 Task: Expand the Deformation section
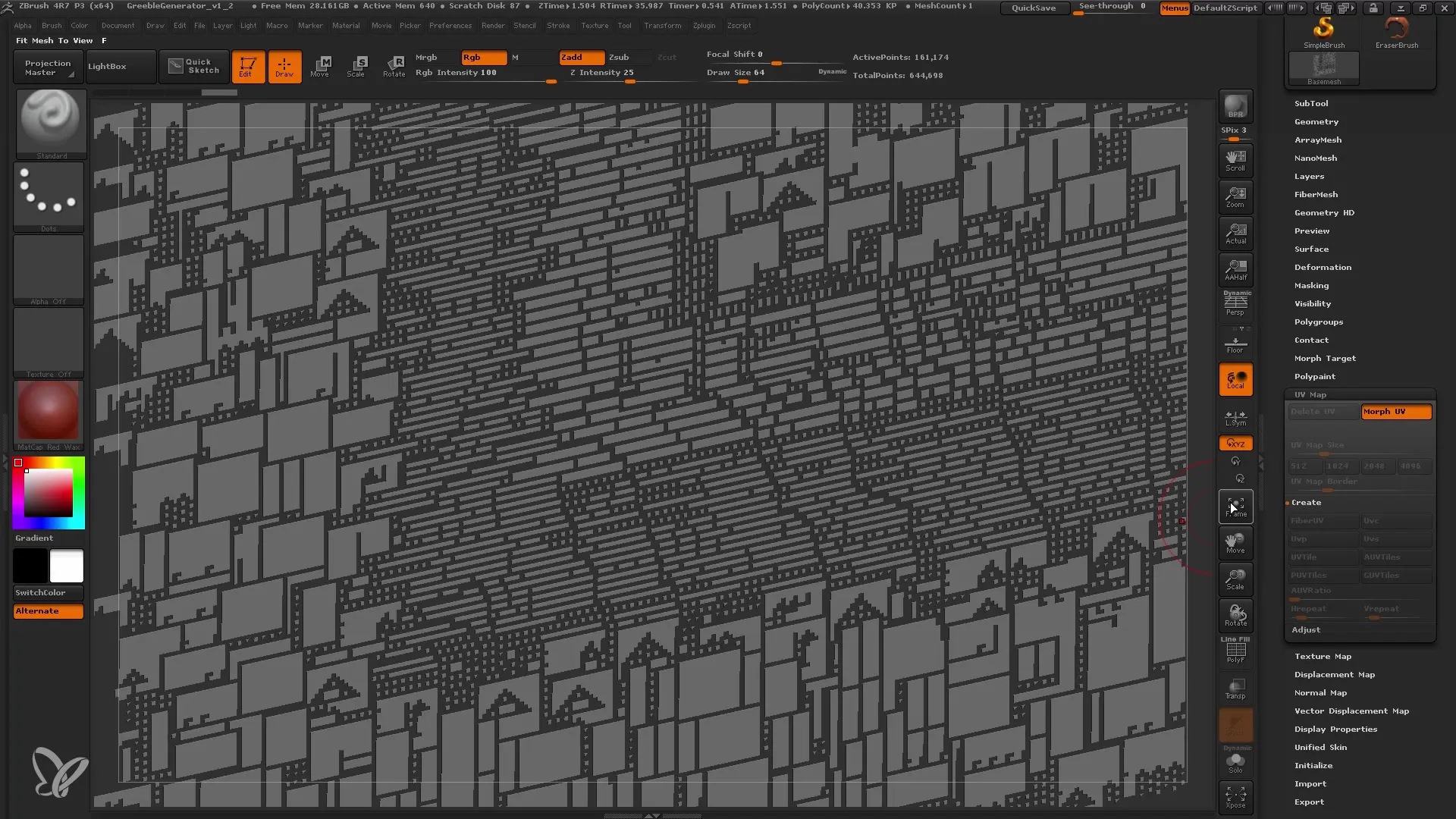point(1323,267)
